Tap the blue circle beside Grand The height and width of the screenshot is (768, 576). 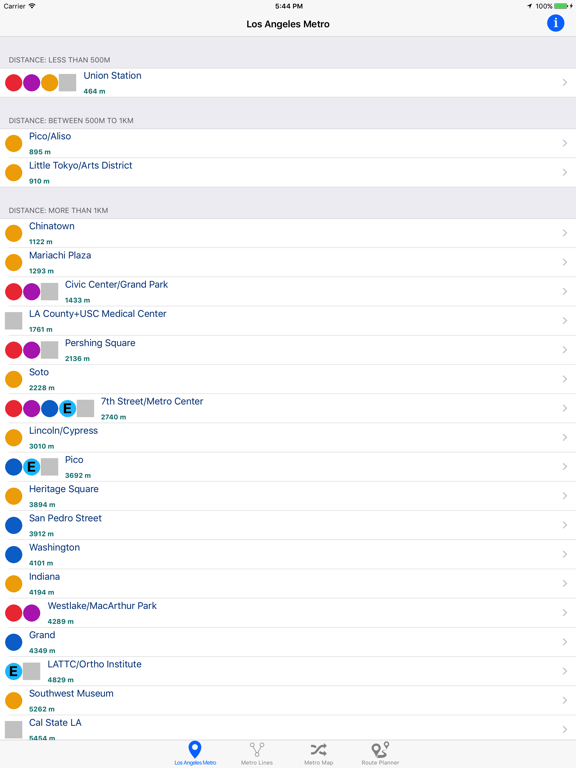click(x=14, y=642)
